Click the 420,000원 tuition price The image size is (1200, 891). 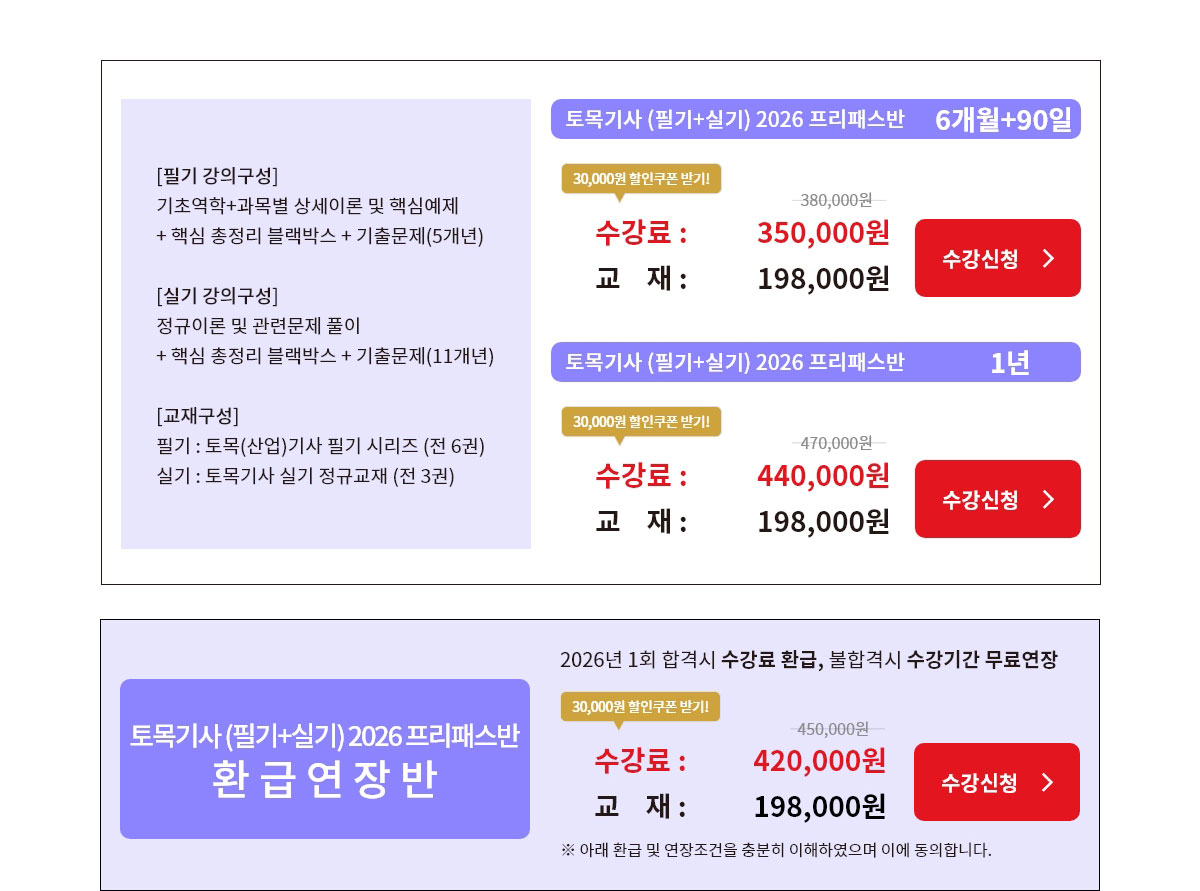819,761
